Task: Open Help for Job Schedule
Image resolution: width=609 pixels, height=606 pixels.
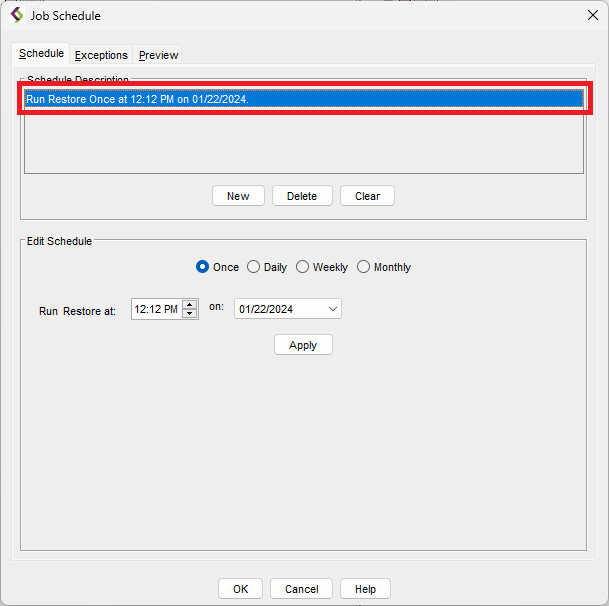Action: click(365, 589)
